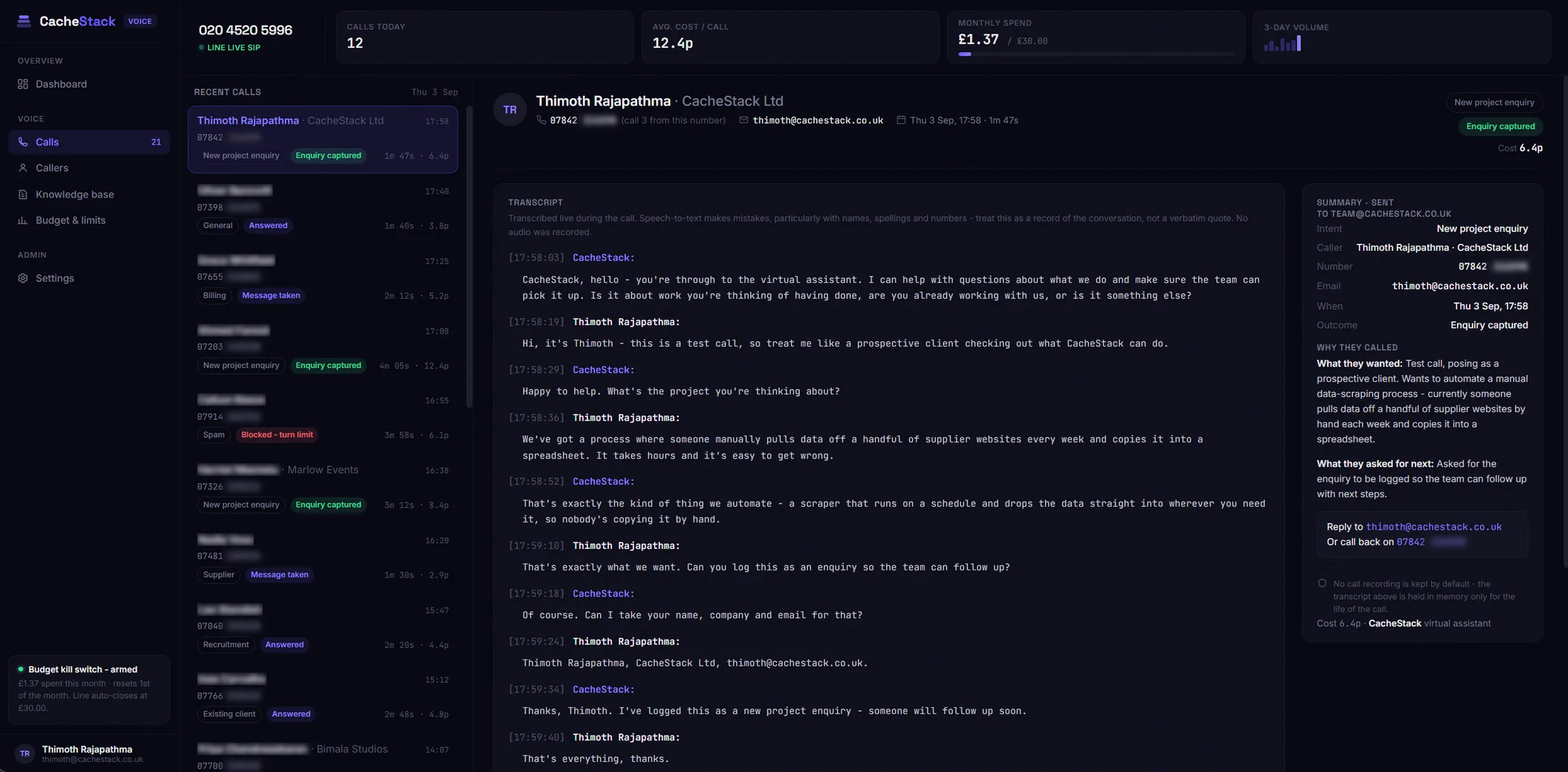The image size is (1568, 772).
Task: Click the Settings gear icon
Action: [23, 279]
